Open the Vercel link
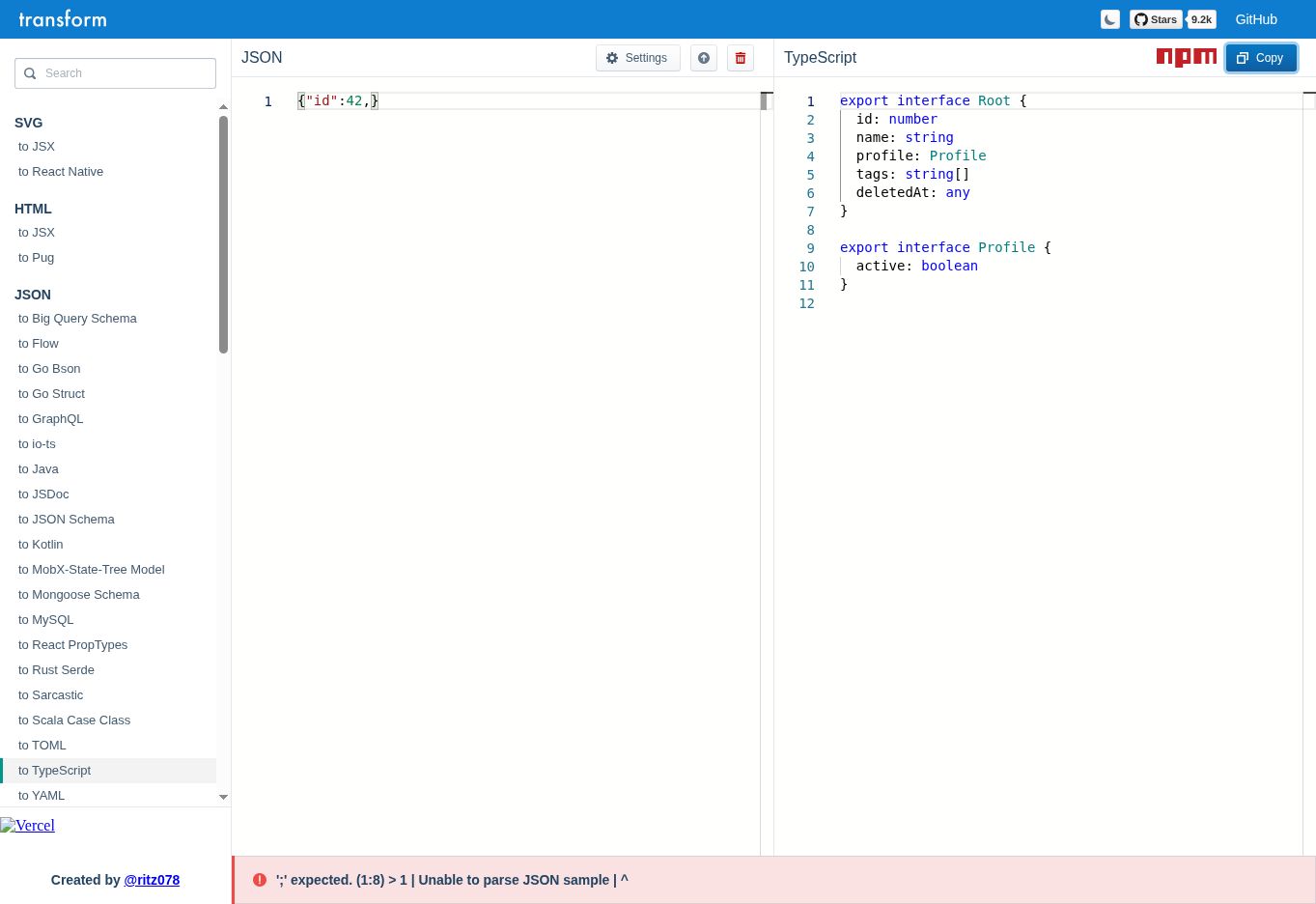1316x904 pixels. point(27,826)
